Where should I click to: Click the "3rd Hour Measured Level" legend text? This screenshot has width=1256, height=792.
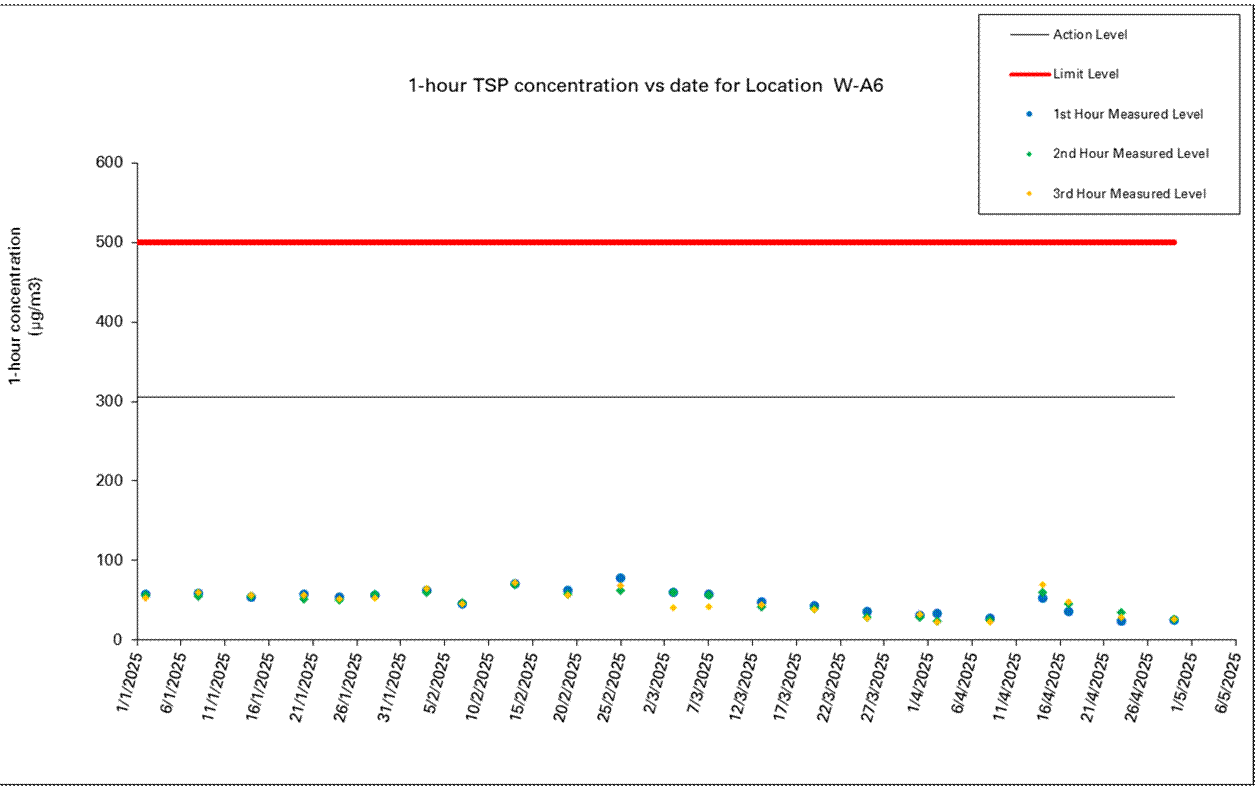(1129, 194)
